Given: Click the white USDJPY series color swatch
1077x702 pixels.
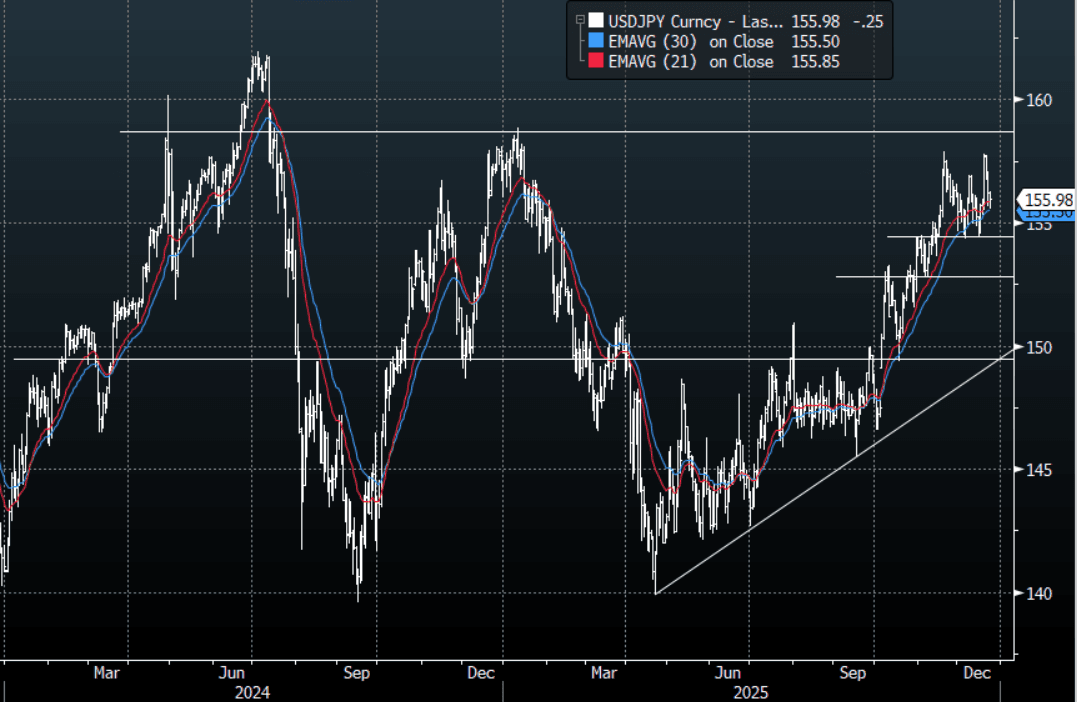Looking at the screenshot, I should point(596,20).
